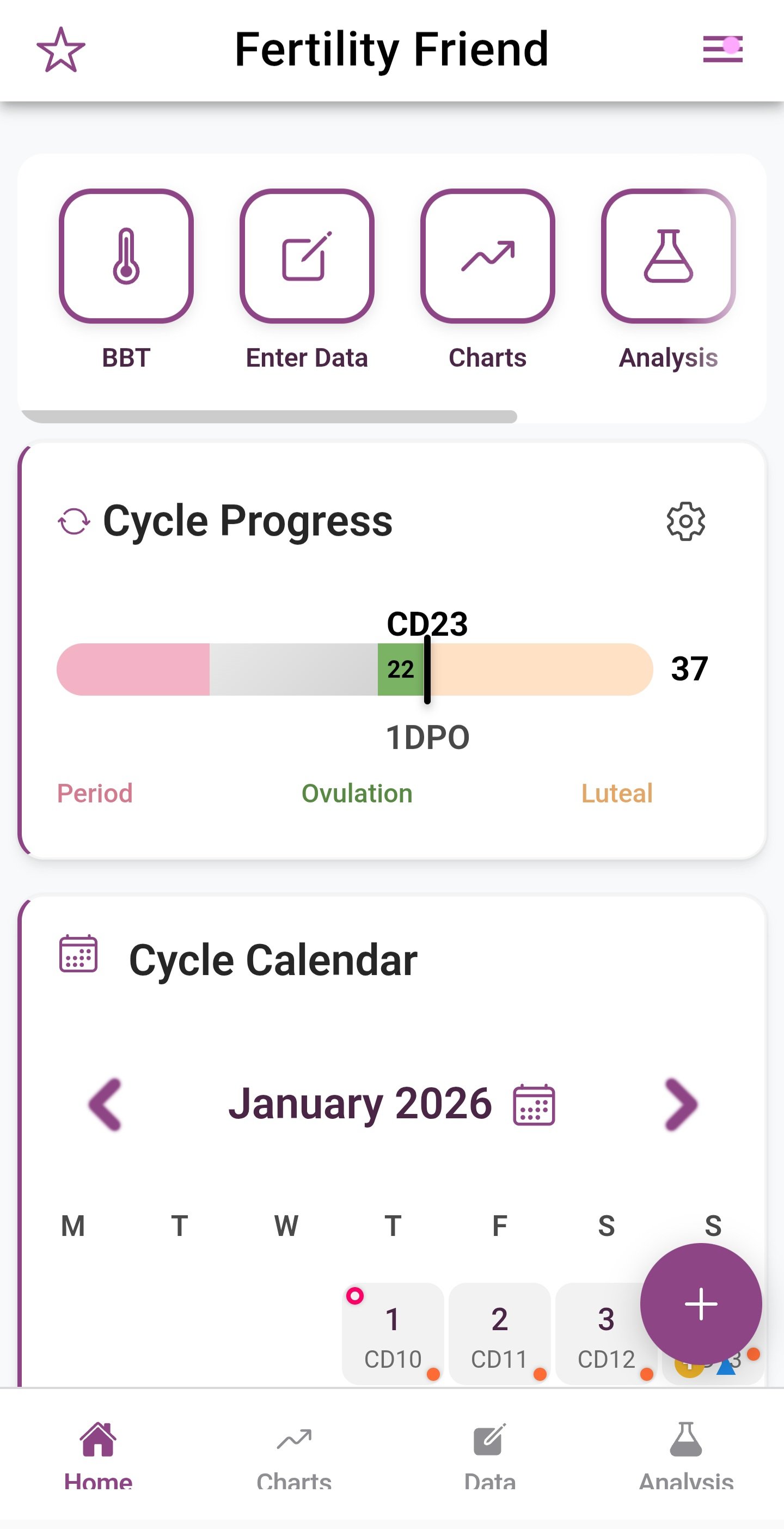
Task: Tap the Enter Data pencil icon
Action: pyautogui.click(x=307, y=257)
